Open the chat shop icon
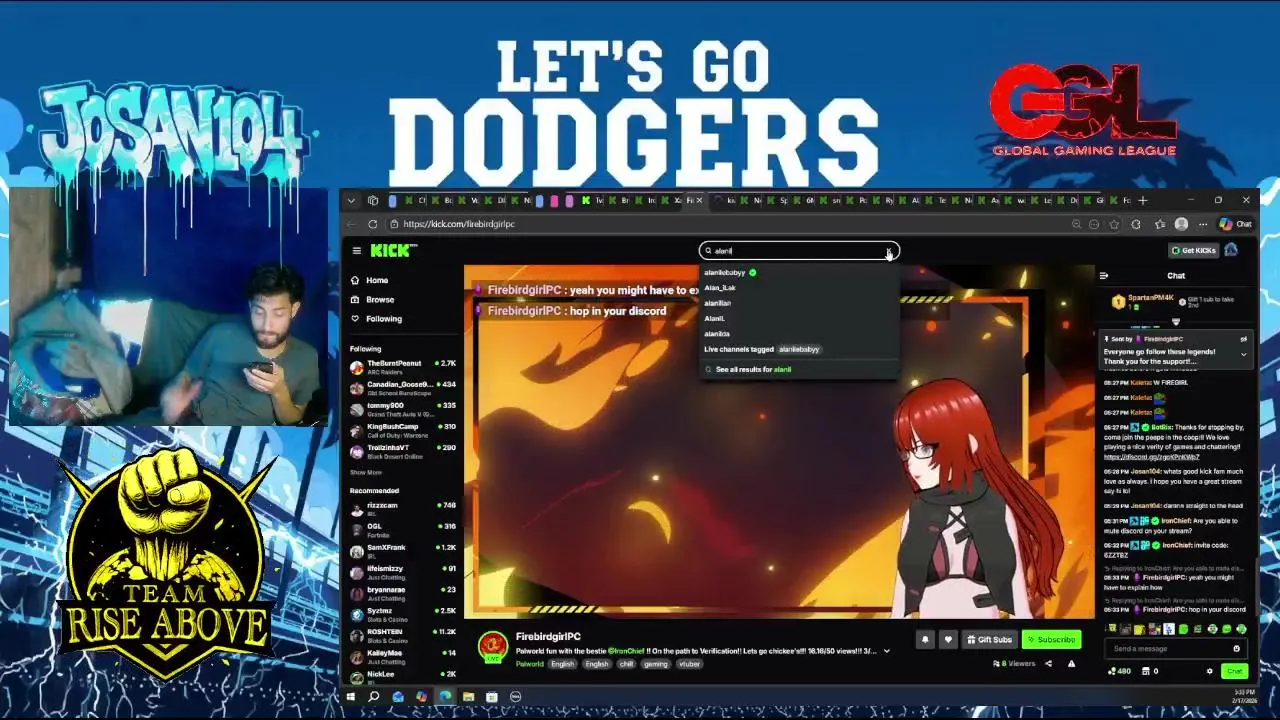The image size is (1280, 720). point(1148,671)
